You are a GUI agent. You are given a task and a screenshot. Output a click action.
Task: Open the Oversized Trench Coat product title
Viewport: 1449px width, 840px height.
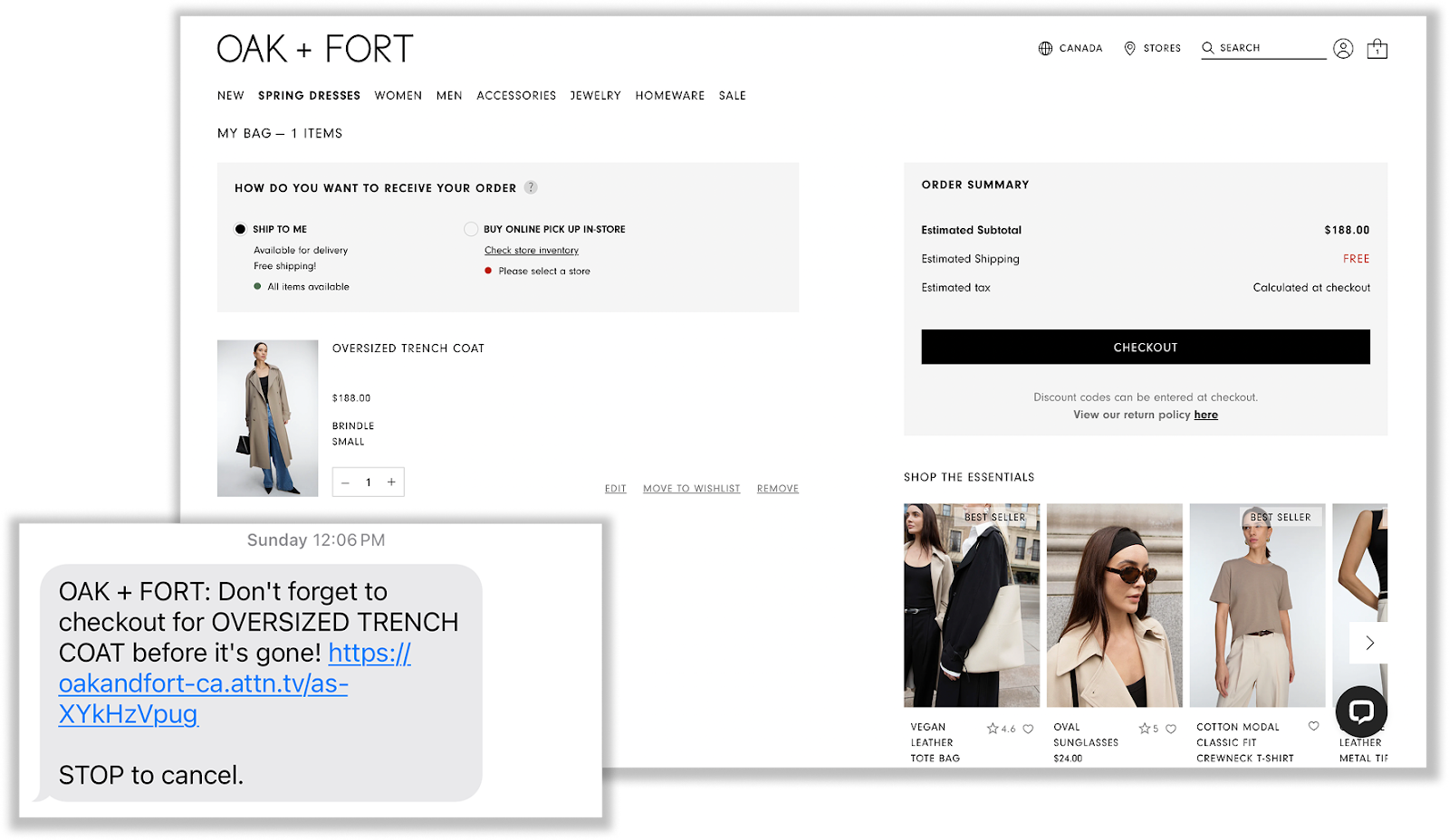coord(408,348)
